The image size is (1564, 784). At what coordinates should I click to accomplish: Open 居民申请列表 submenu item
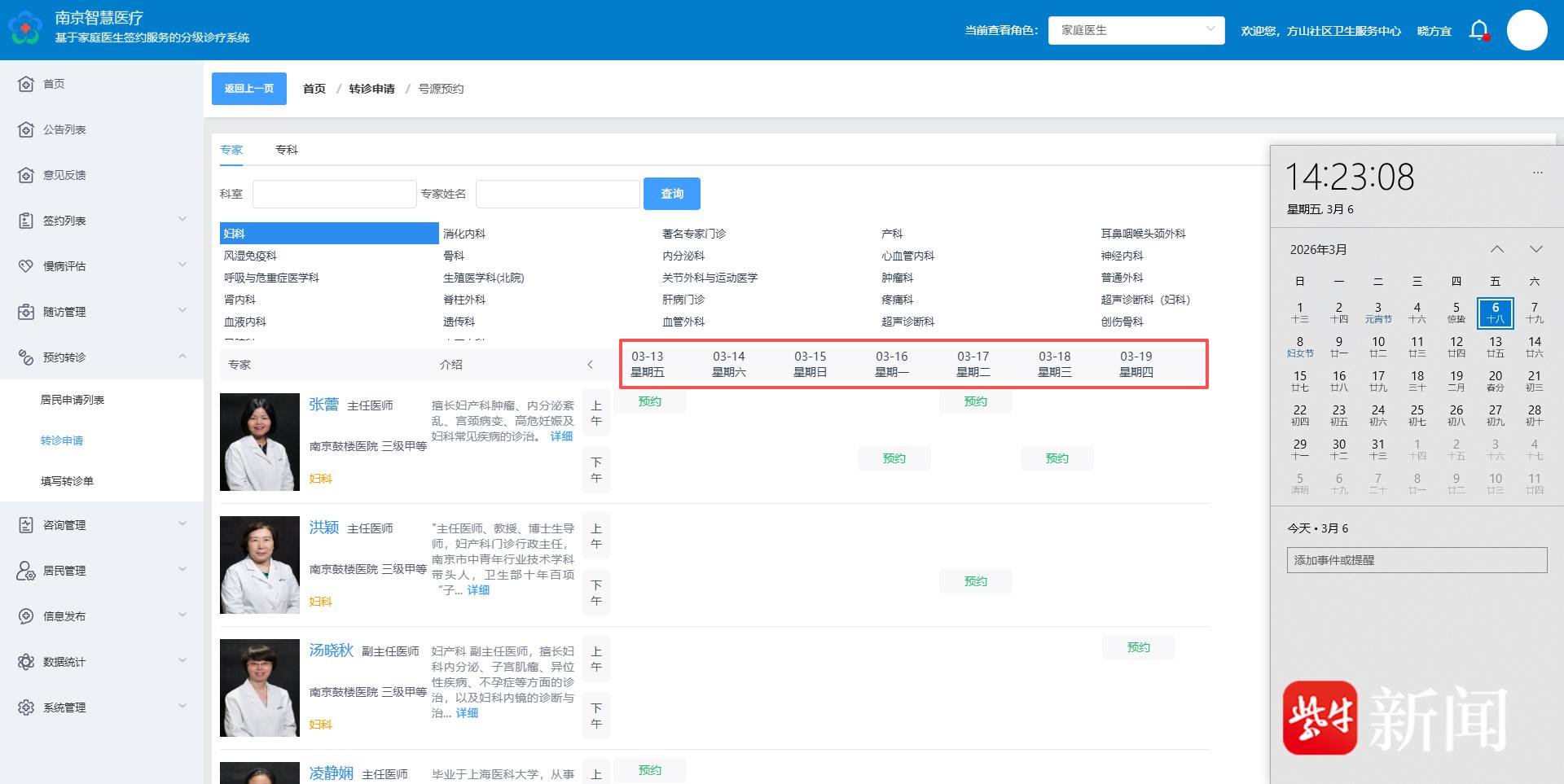(x=72, y=400)
